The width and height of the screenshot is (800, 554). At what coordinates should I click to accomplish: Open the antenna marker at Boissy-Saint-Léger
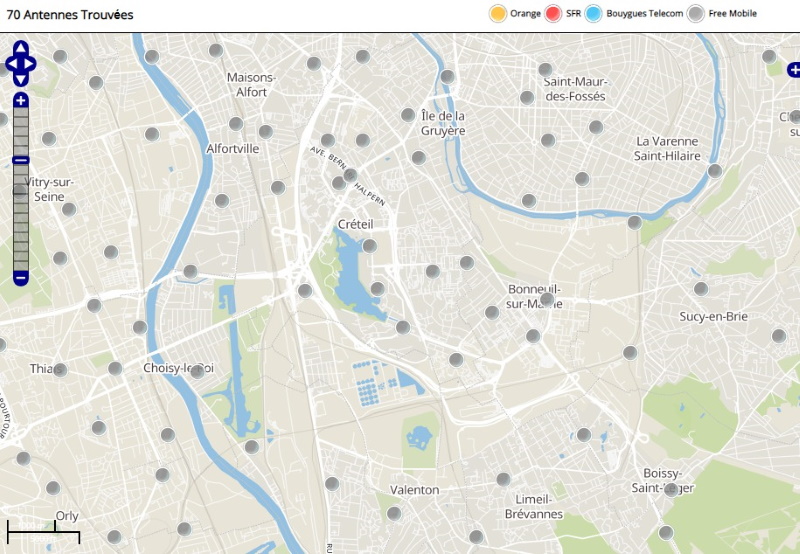coord(671,489)
